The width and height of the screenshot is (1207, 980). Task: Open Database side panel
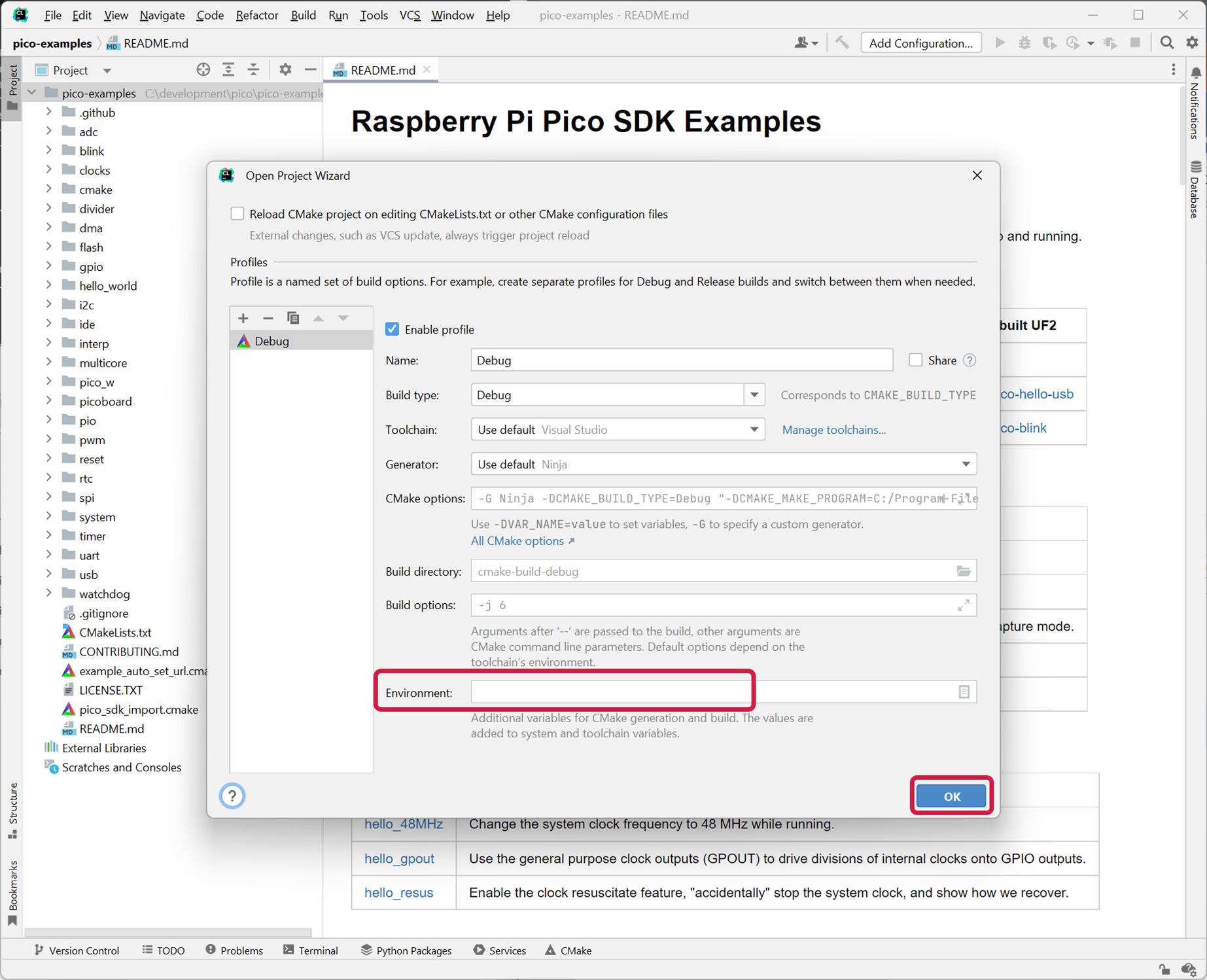[1195, 189]
